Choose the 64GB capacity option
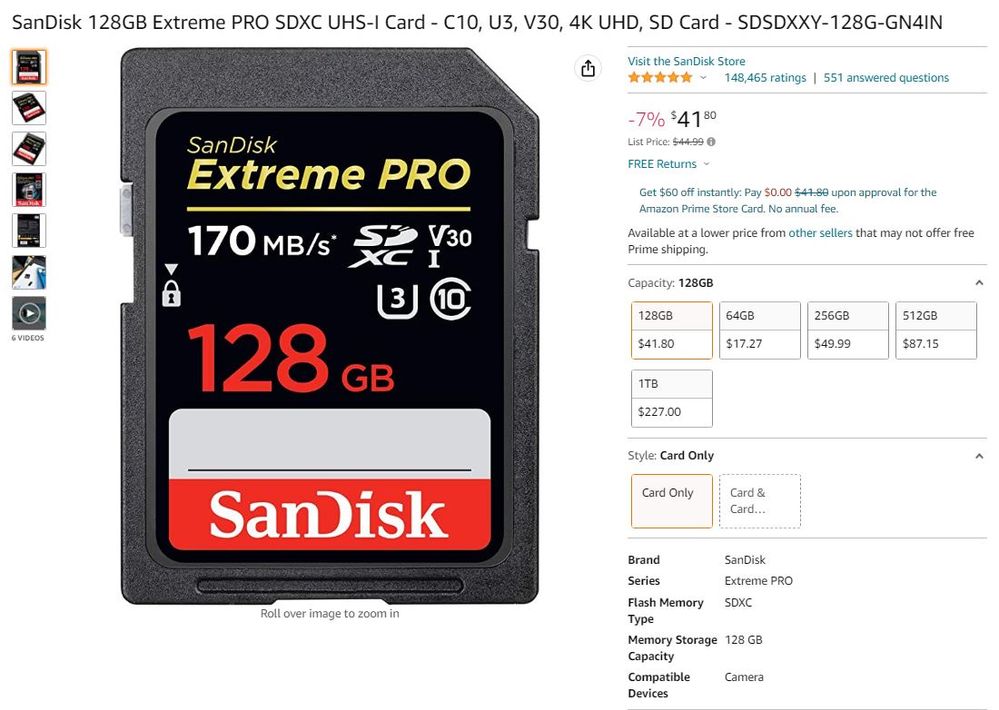Screen dimensions: 999x710 [759, 330]
